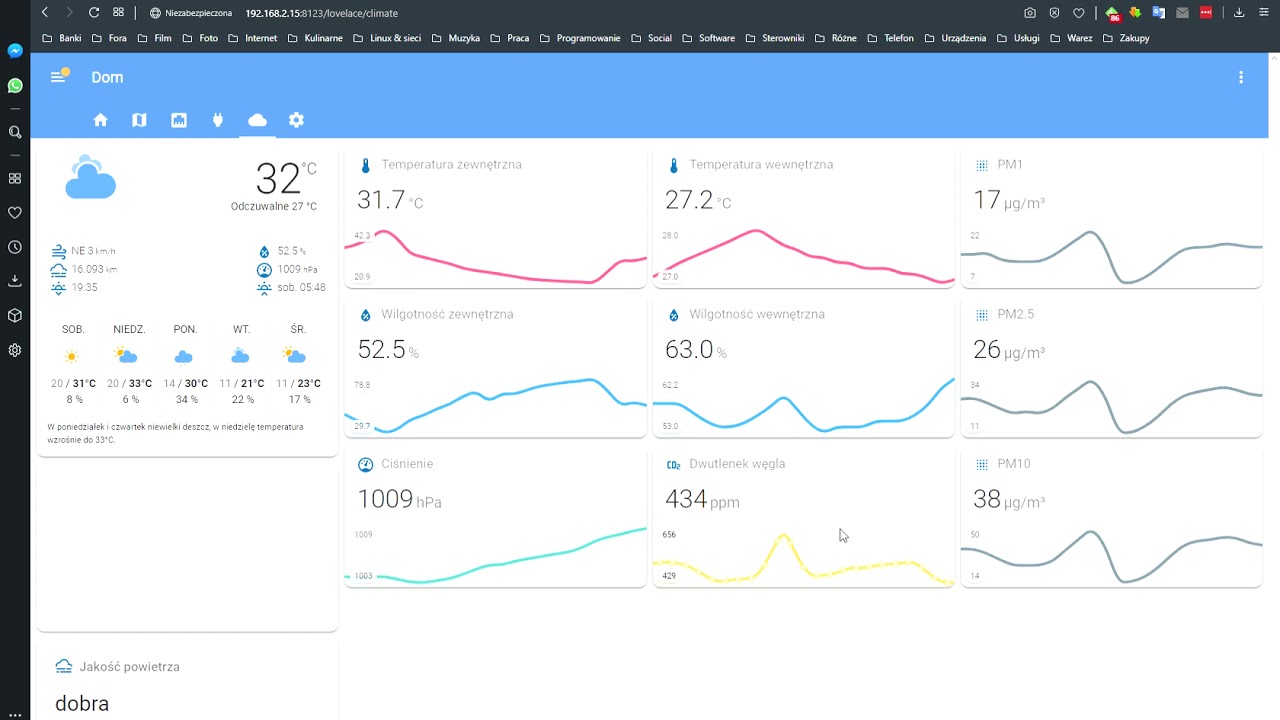
Task: Switch to the map view tab
Action: click(139, 120)
